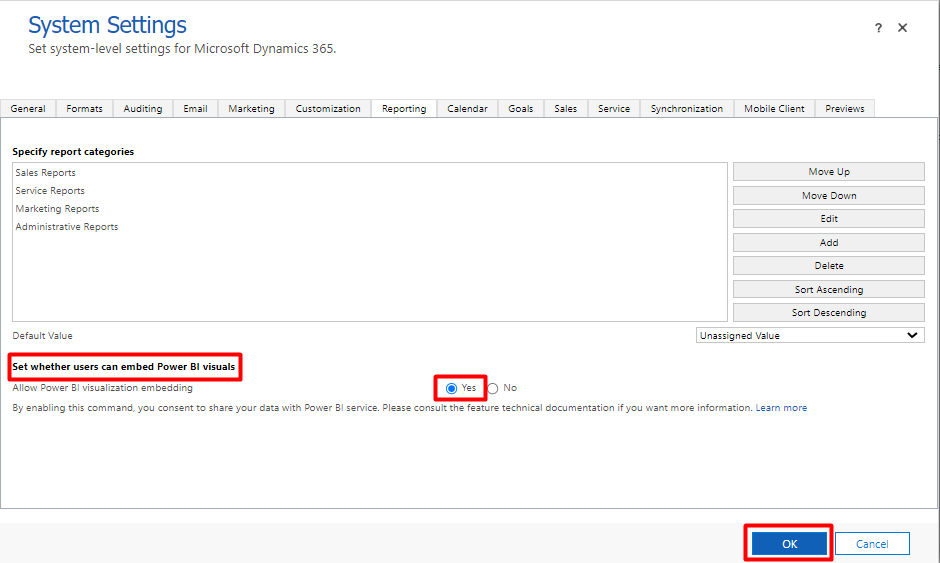Open the Mobile Client tab
940x563 pixels.
[x=775, y=109]
